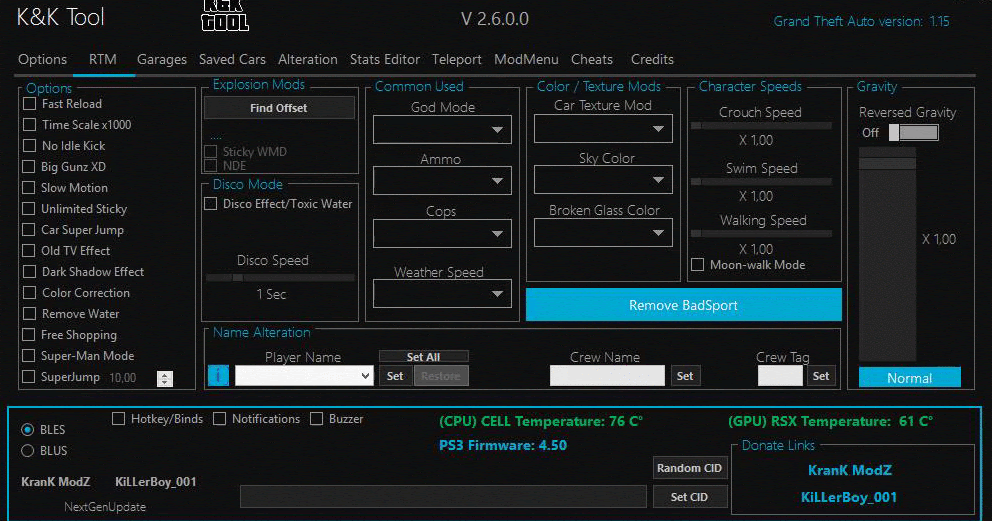Switch Reversed Gravity toggle on
The height and width of the screenshot is (521, 992).
pos(914,132)
